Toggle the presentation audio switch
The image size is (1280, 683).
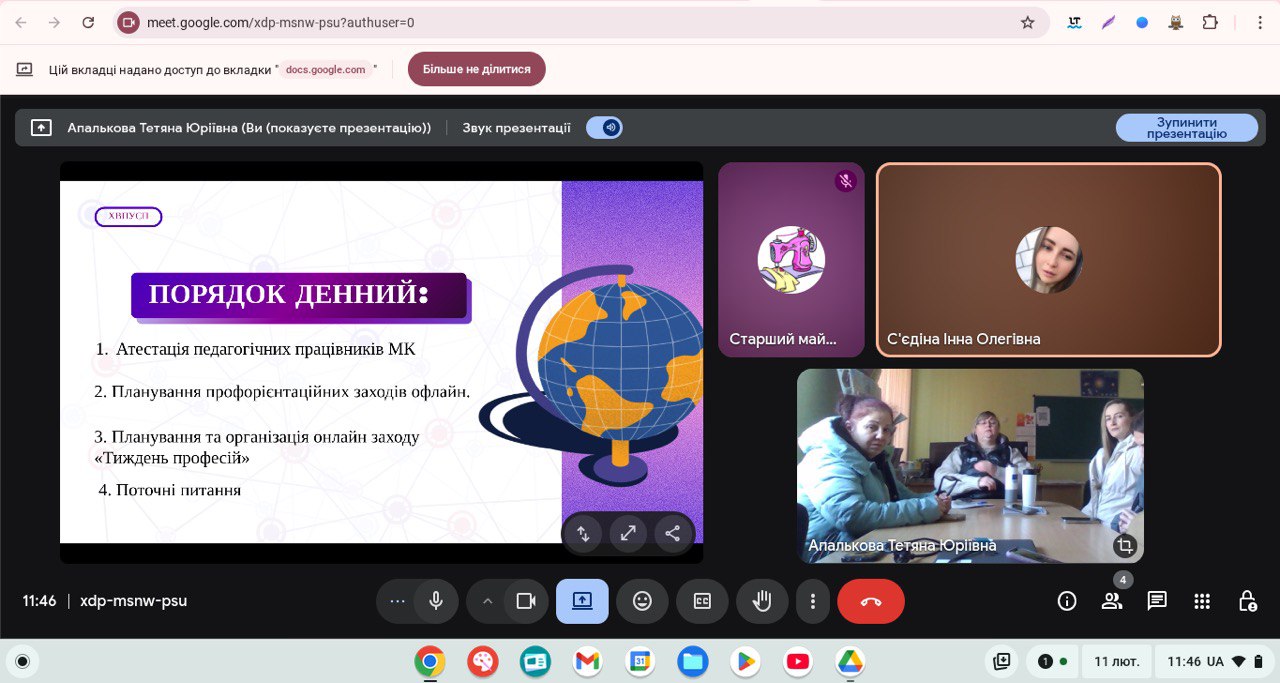pyautogui.click(x=604, y=128)
